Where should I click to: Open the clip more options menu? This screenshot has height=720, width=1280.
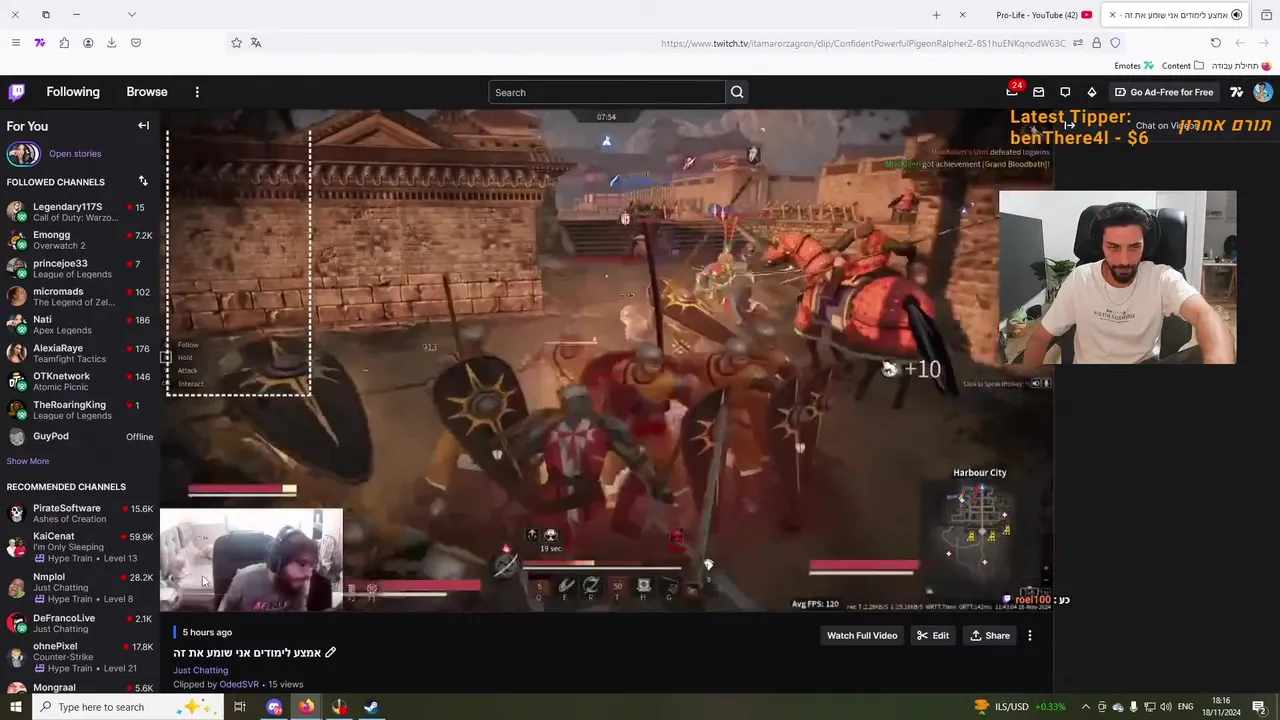[1030, 635]
